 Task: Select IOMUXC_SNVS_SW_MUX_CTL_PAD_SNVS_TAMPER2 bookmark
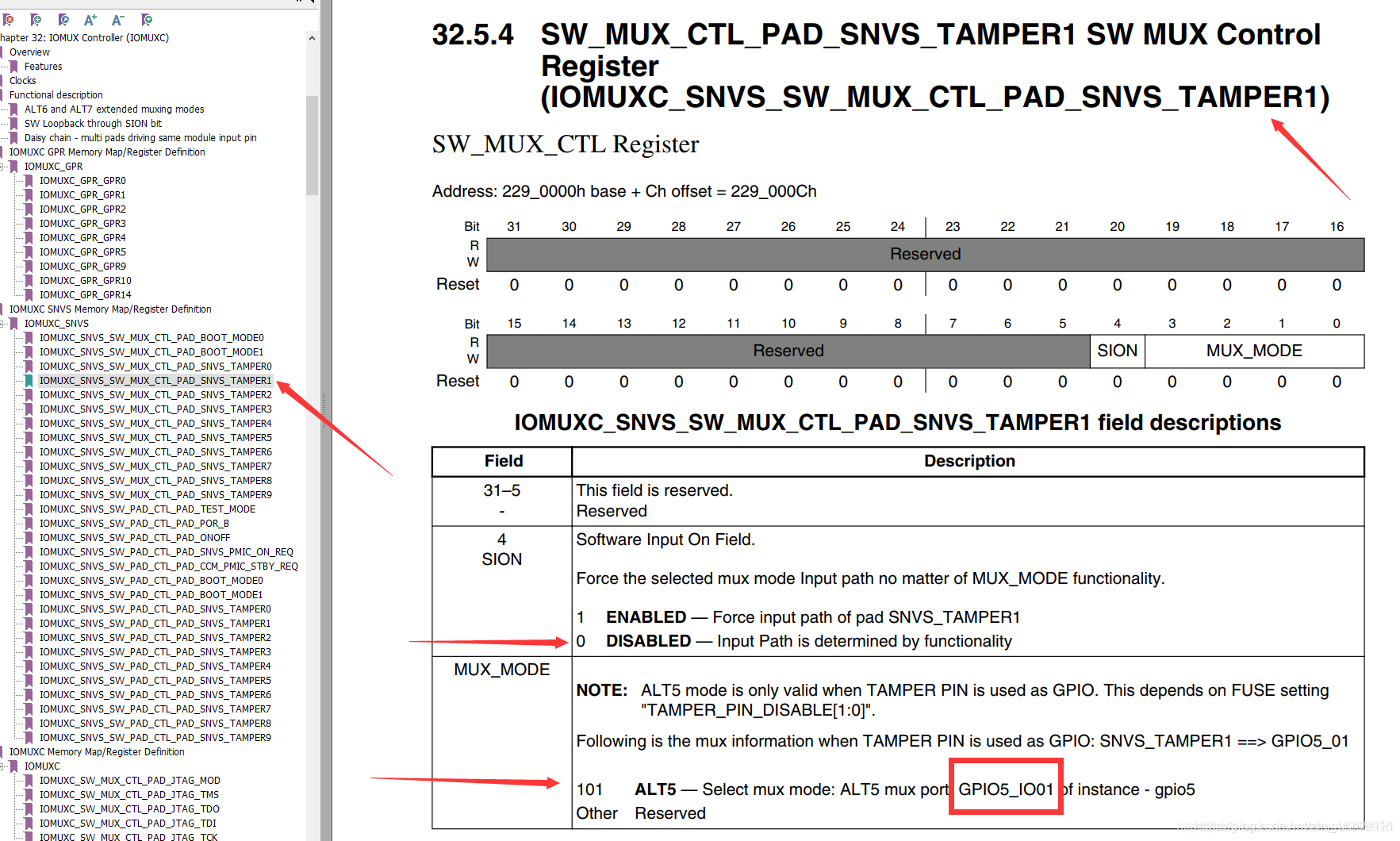pos(155,395)
